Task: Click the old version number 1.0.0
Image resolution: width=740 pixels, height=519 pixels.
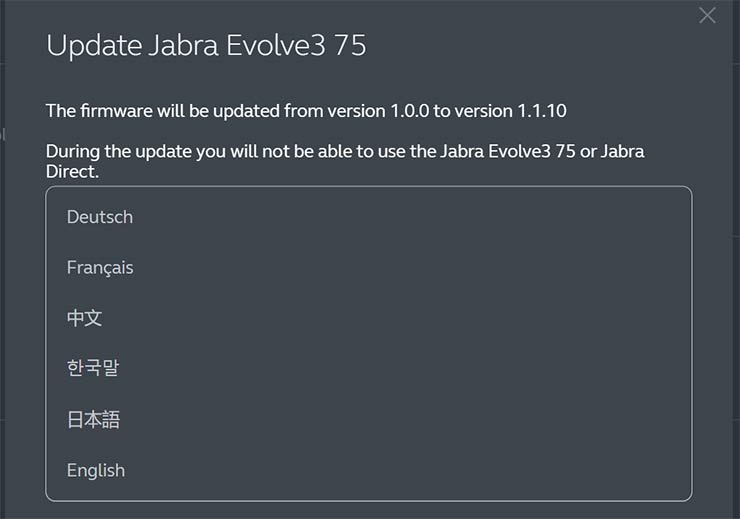Action: (x=407, y=110)
